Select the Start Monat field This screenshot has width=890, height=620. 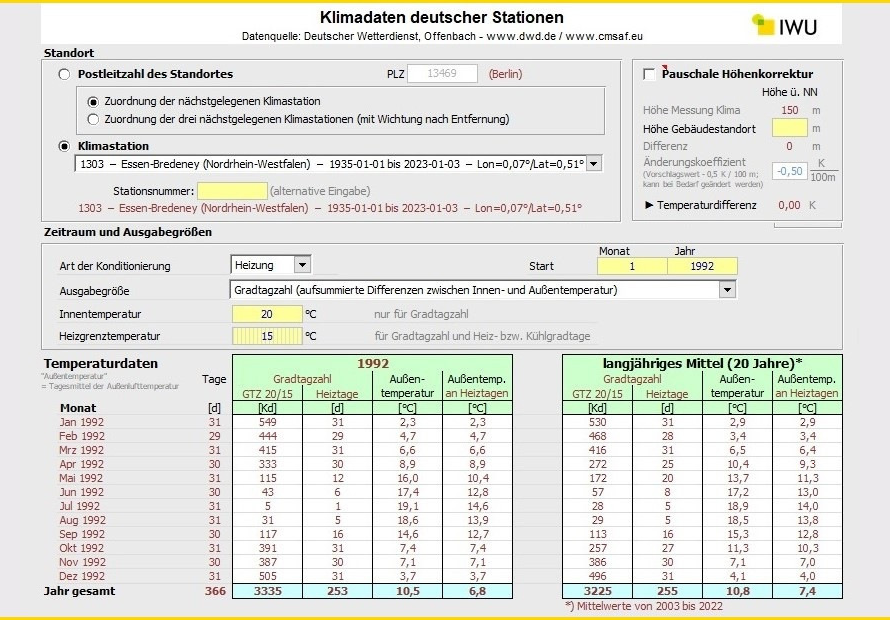(x=631, y=266)
